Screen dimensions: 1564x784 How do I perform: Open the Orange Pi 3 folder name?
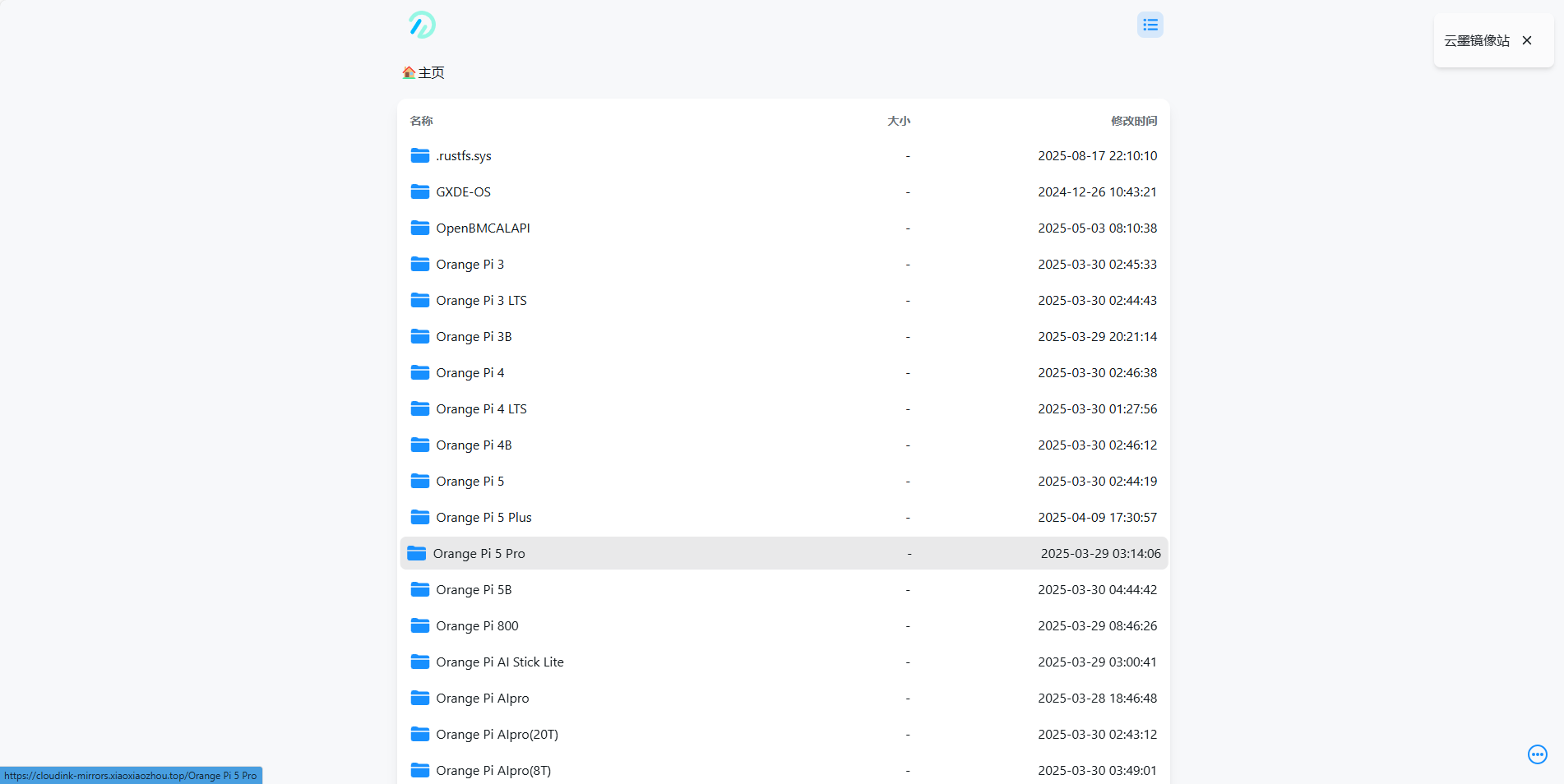coord(470,265)
